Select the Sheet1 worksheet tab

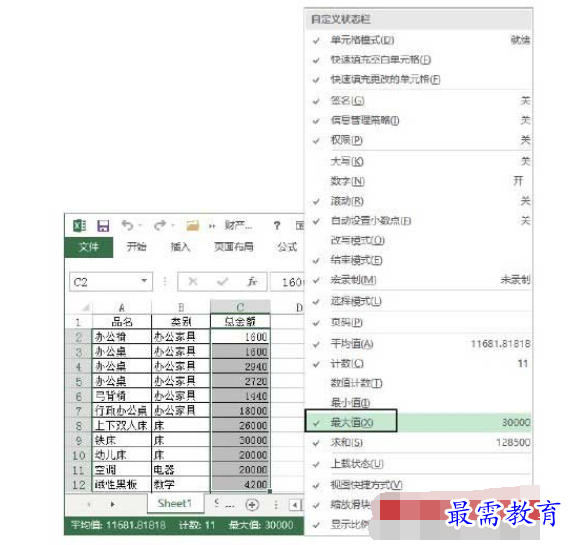click(175, 503)
